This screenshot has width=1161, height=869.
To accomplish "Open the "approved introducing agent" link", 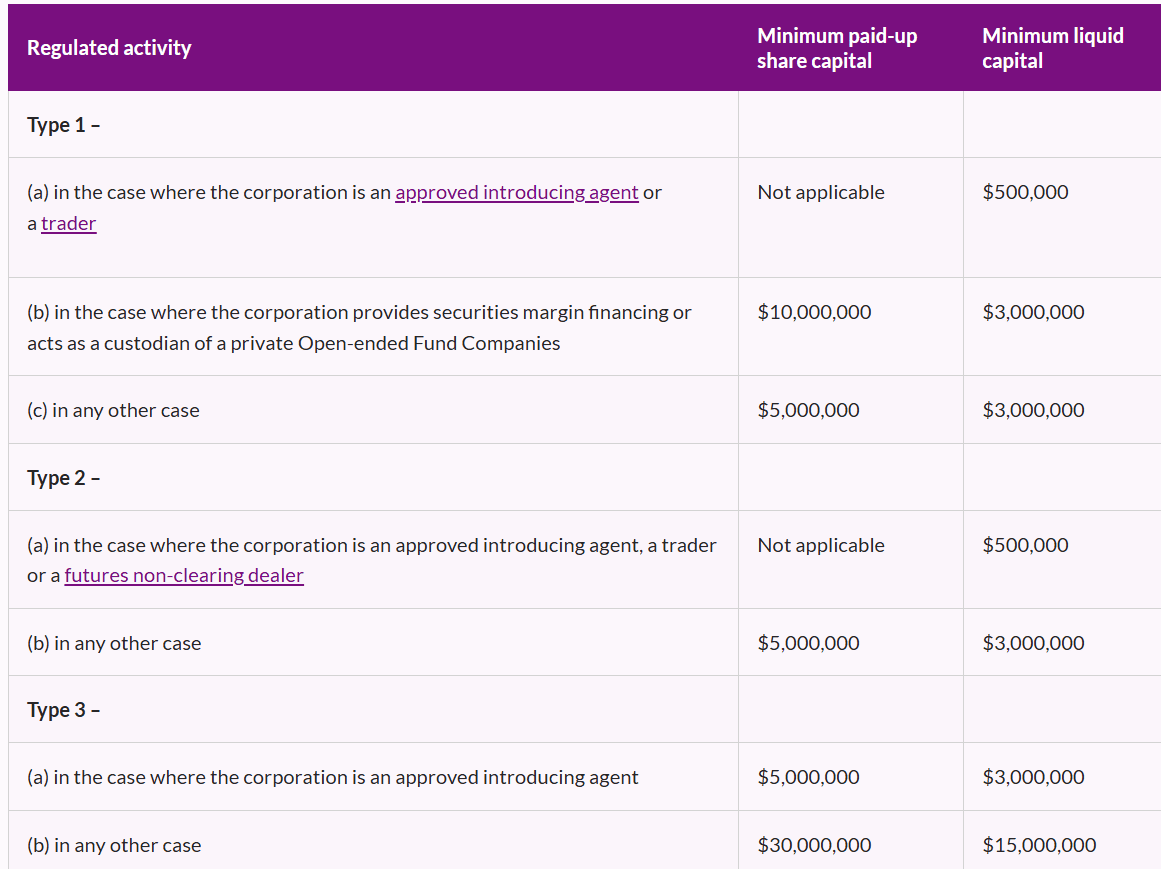I will point(516,192).
